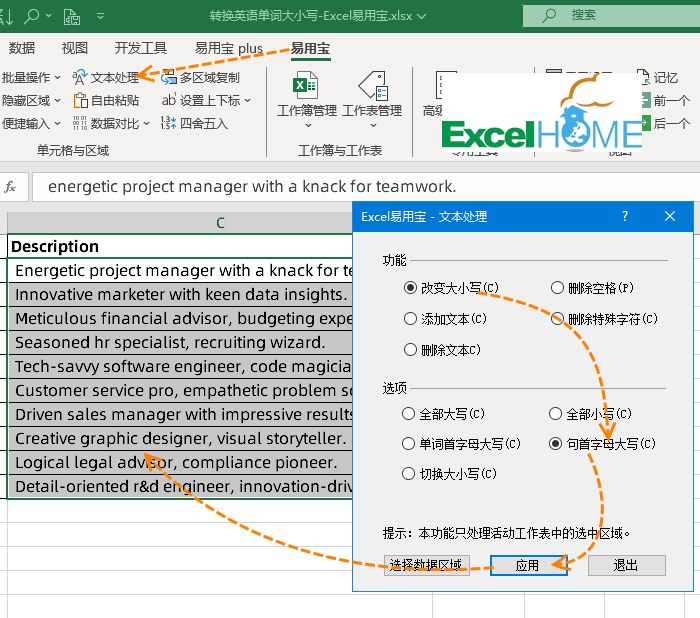Open the 数据 ribbon tab
Screen dimensions: 700x618
22,48
